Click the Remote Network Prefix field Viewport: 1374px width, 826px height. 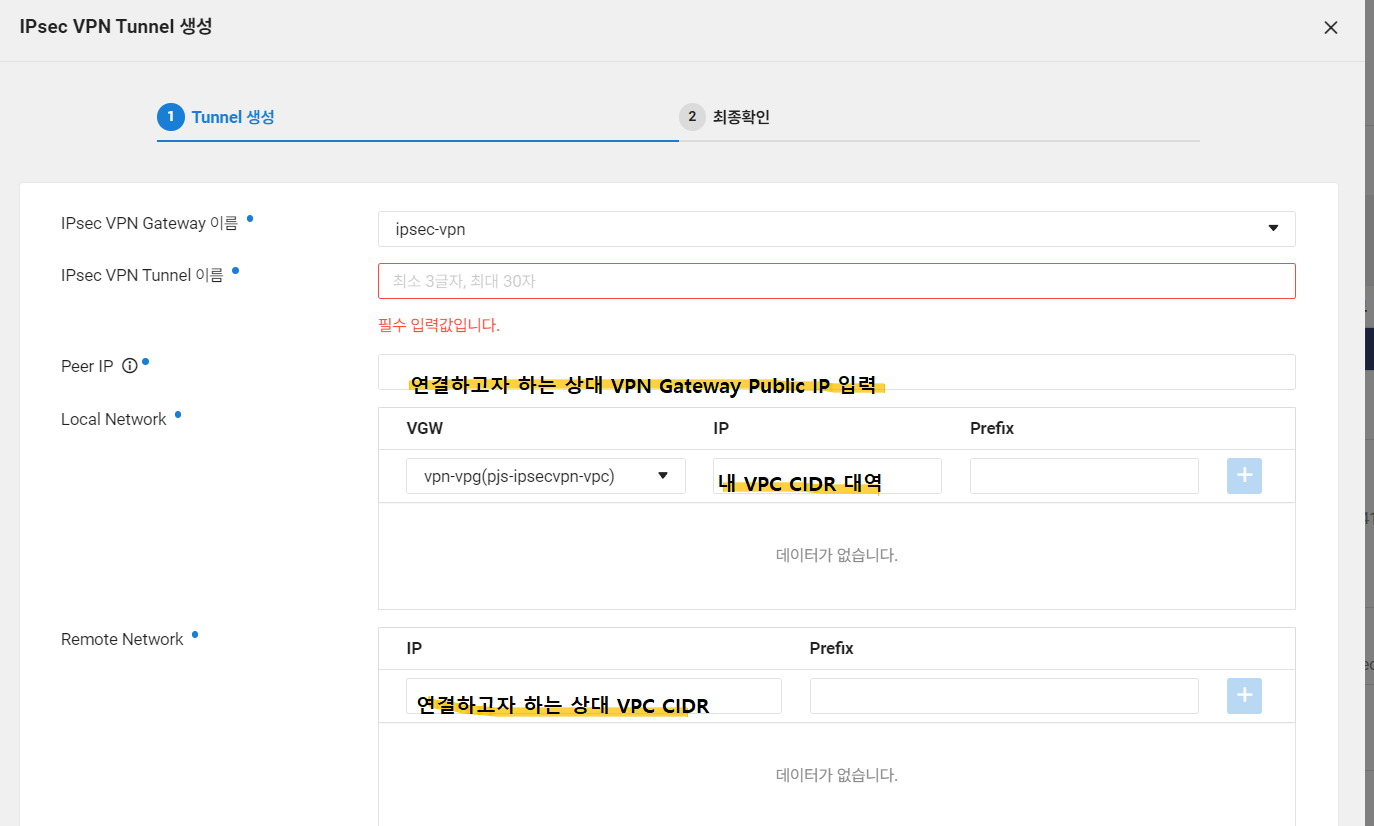coord(1004,696)
